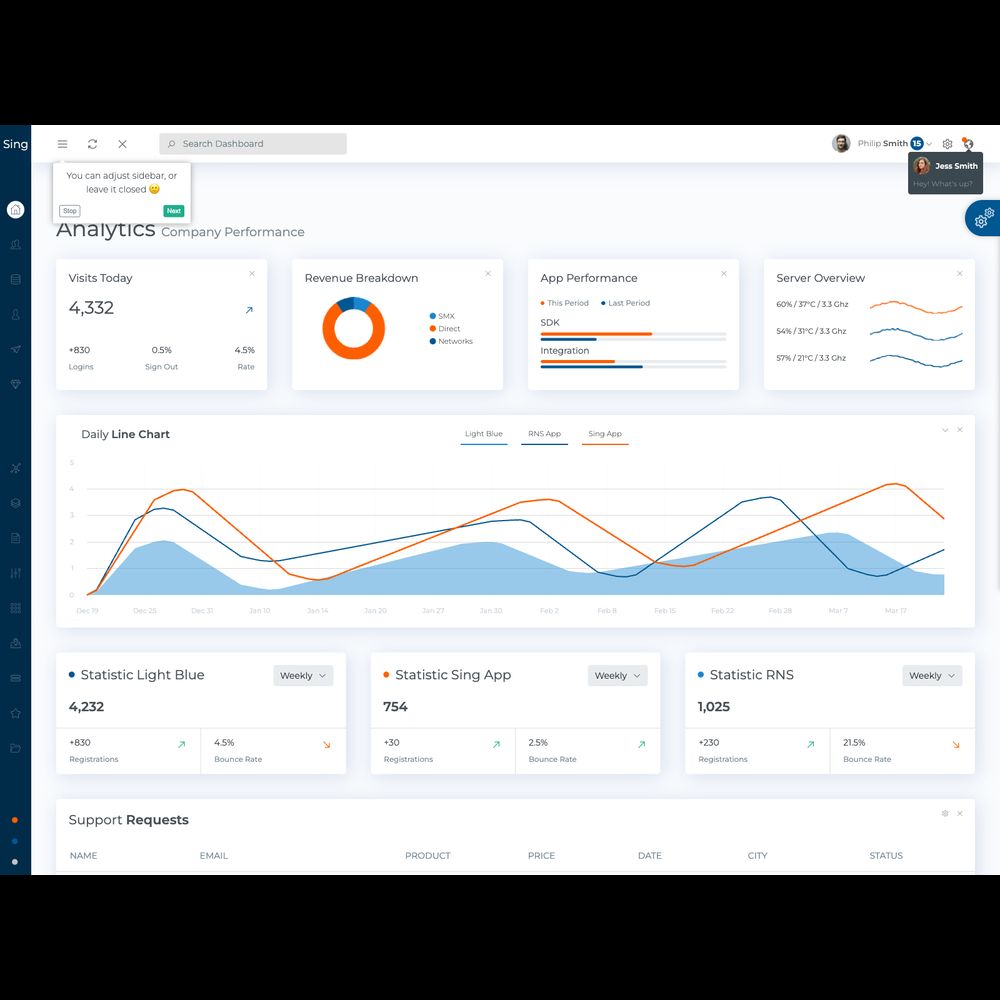
Task: Click the Search Dashboard input field
Action: click(x=254, y=144)
